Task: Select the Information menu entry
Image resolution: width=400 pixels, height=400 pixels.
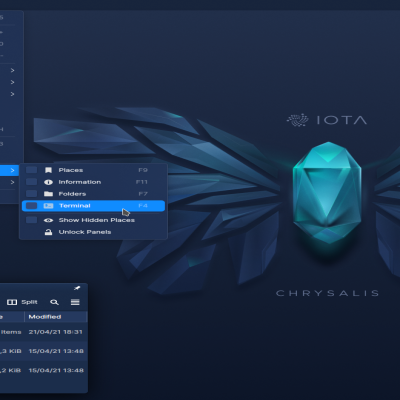Action: 93,182
